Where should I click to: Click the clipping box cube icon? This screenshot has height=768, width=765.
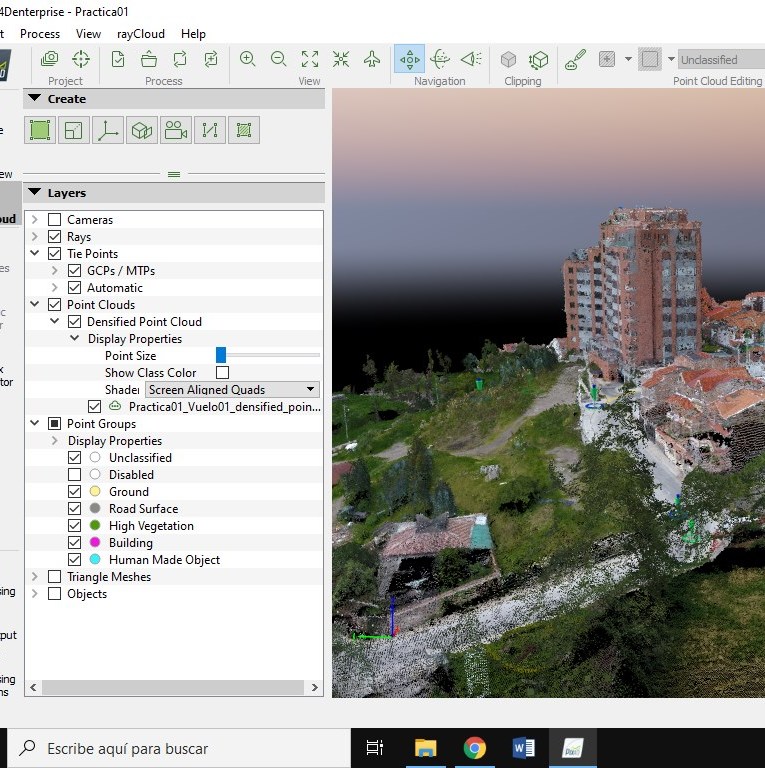point(508,59)
